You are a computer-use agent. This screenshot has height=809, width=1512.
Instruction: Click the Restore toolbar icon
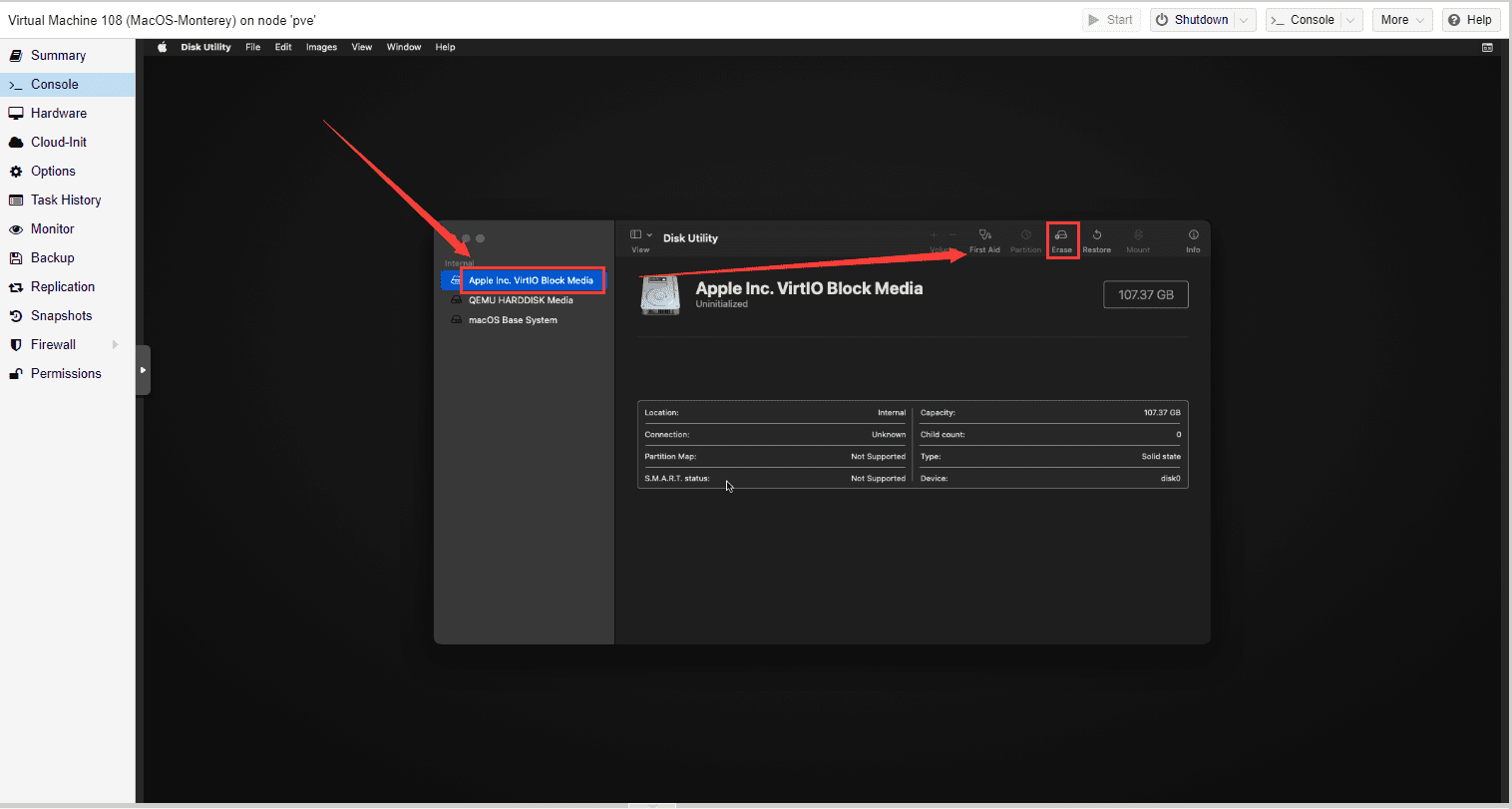coord(1096,235)
